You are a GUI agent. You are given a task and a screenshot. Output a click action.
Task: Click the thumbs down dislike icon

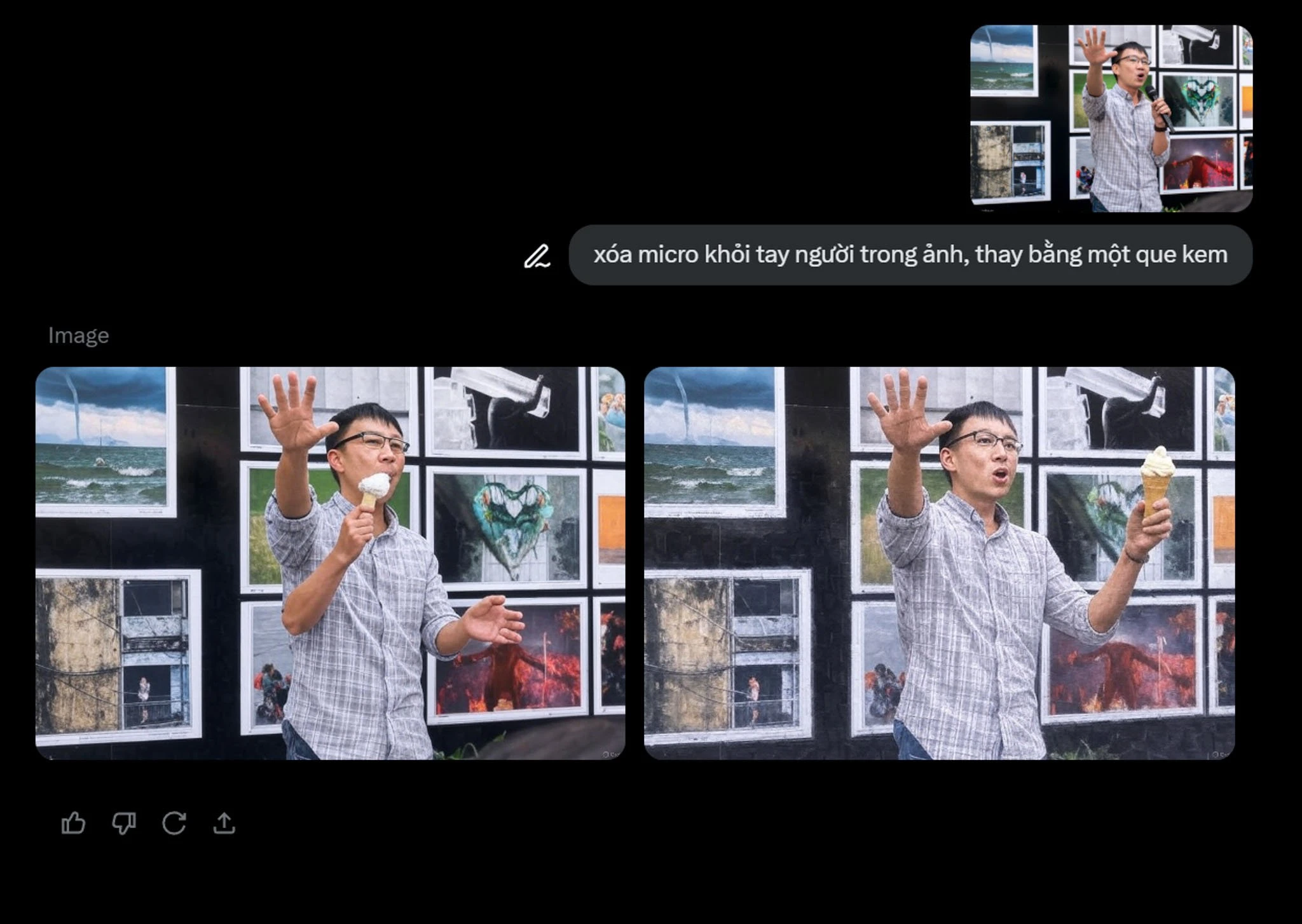(x=123, y=824)
